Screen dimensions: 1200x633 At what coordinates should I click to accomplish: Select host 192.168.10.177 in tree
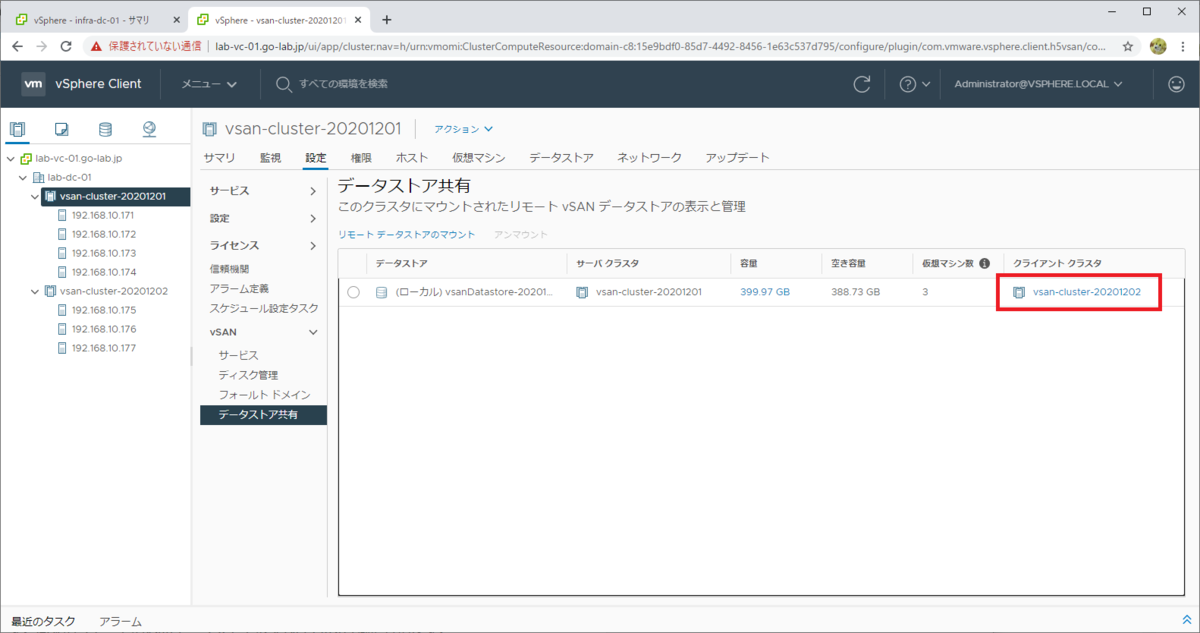click(x=103, y=348)
